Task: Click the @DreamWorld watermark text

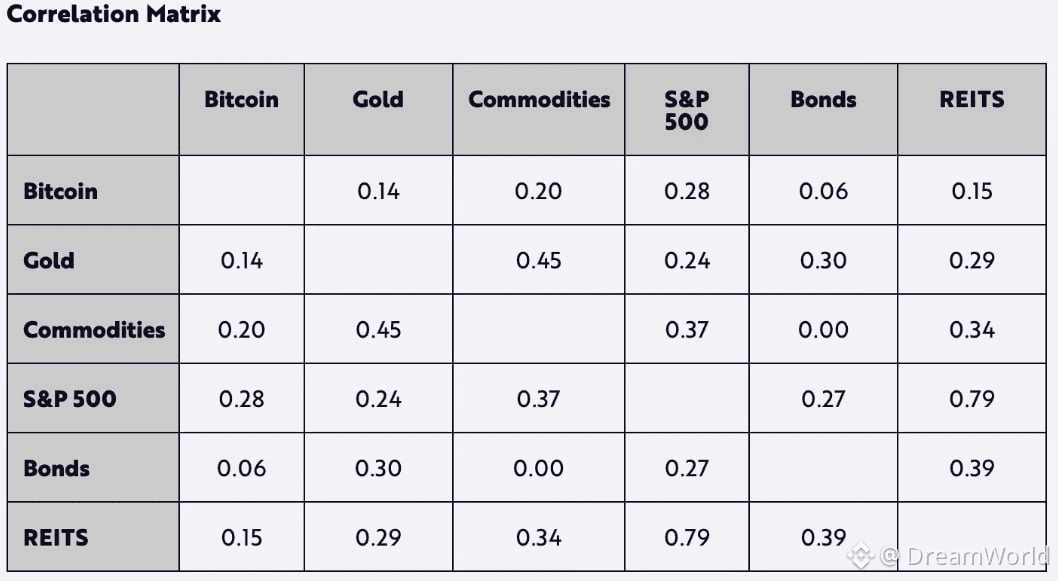Action: 963,556
